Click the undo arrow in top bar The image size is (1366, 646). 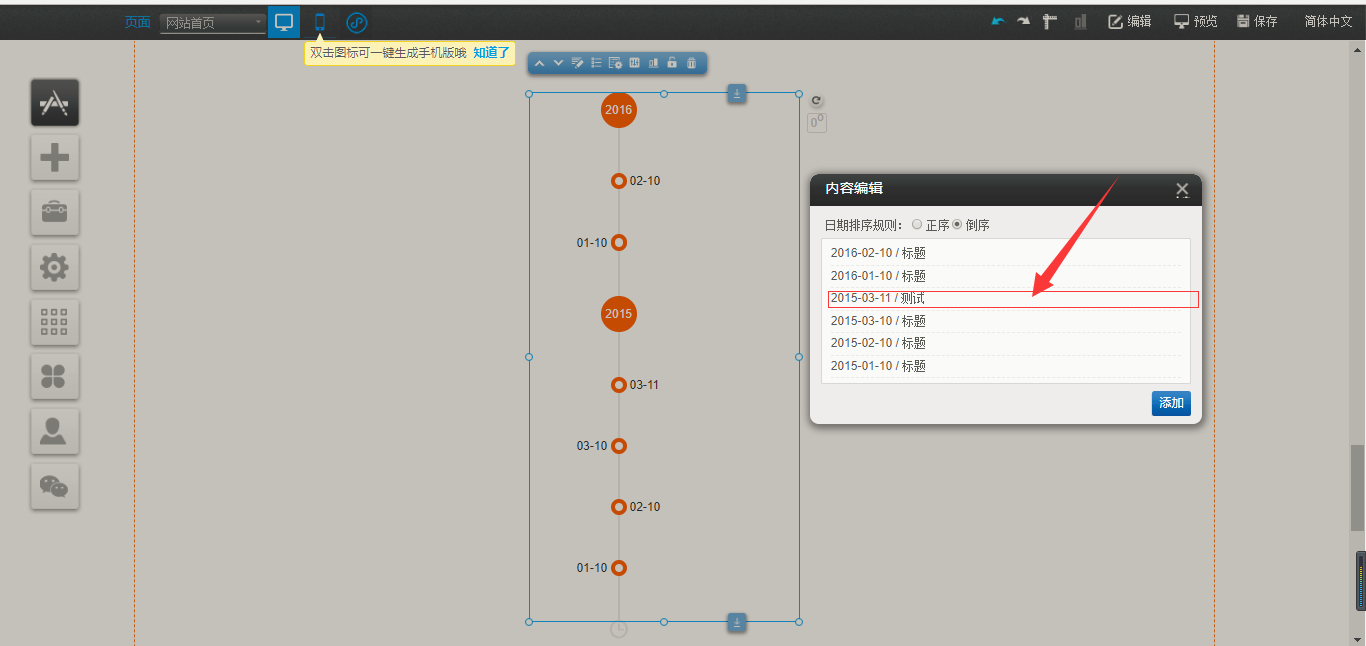[997, 21]
